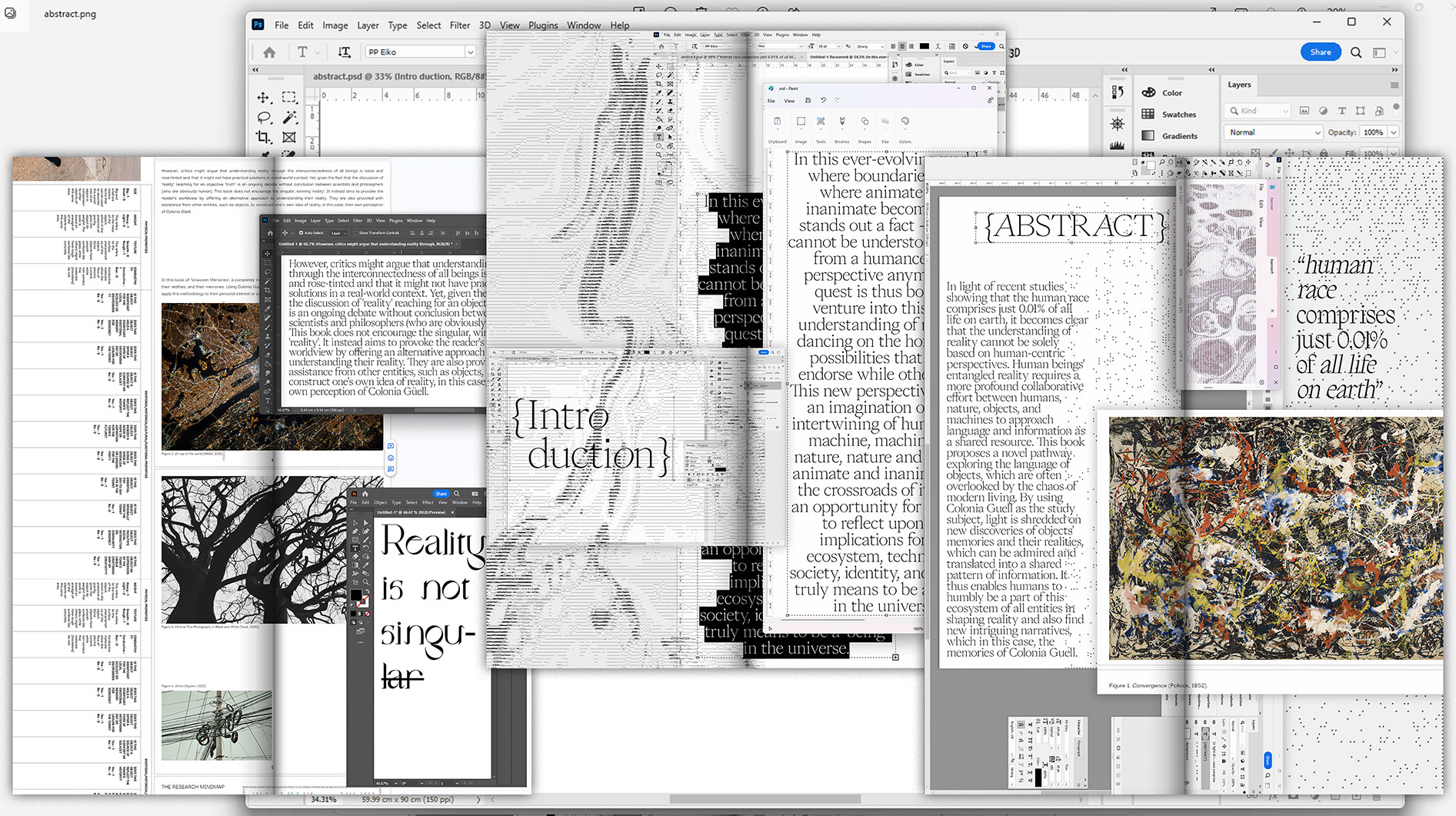Open the Filter menu
Image resolution: width=1456 pixels, height=816 pixels.
tap(459, 25)
